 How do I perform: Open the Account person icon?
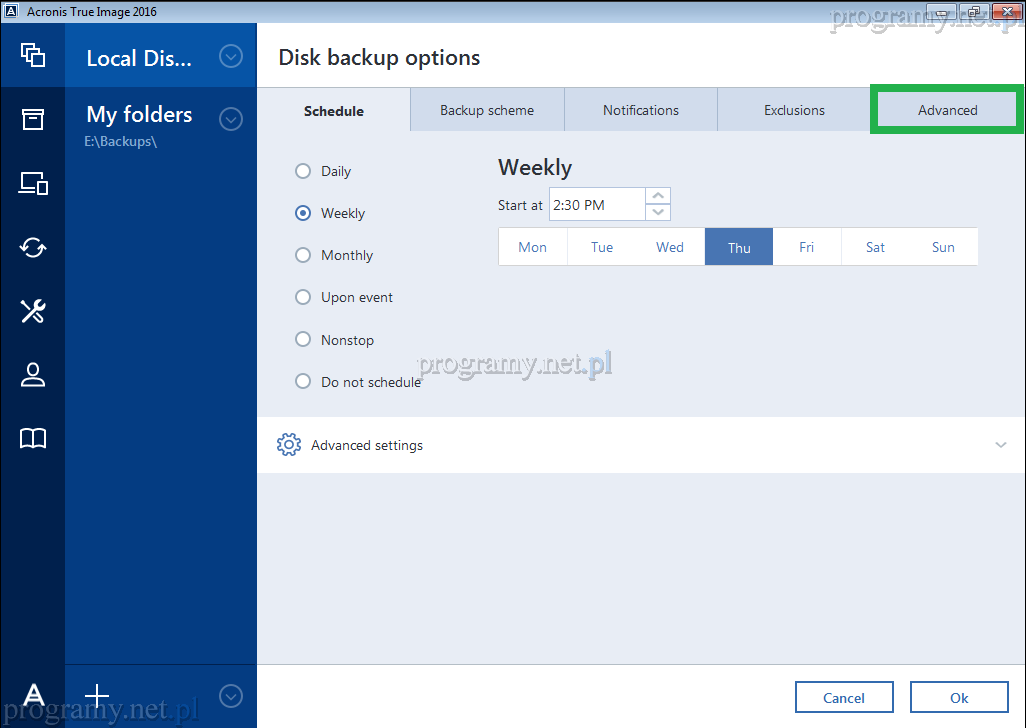[x=33, y=375]
